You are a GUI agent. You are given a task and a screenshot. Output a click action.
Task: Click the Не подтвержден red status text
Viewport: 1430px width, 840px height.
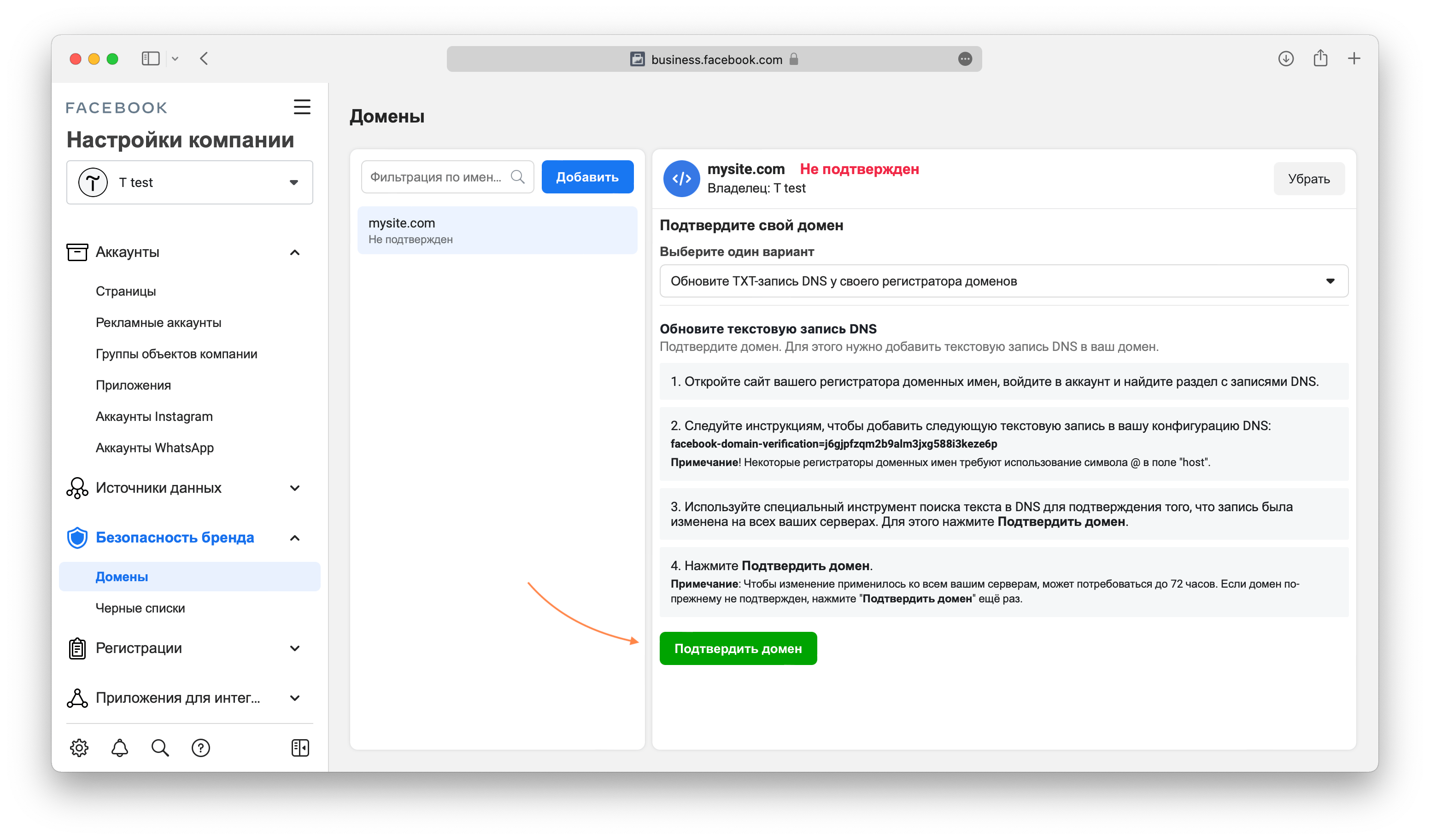pos(859,169)
